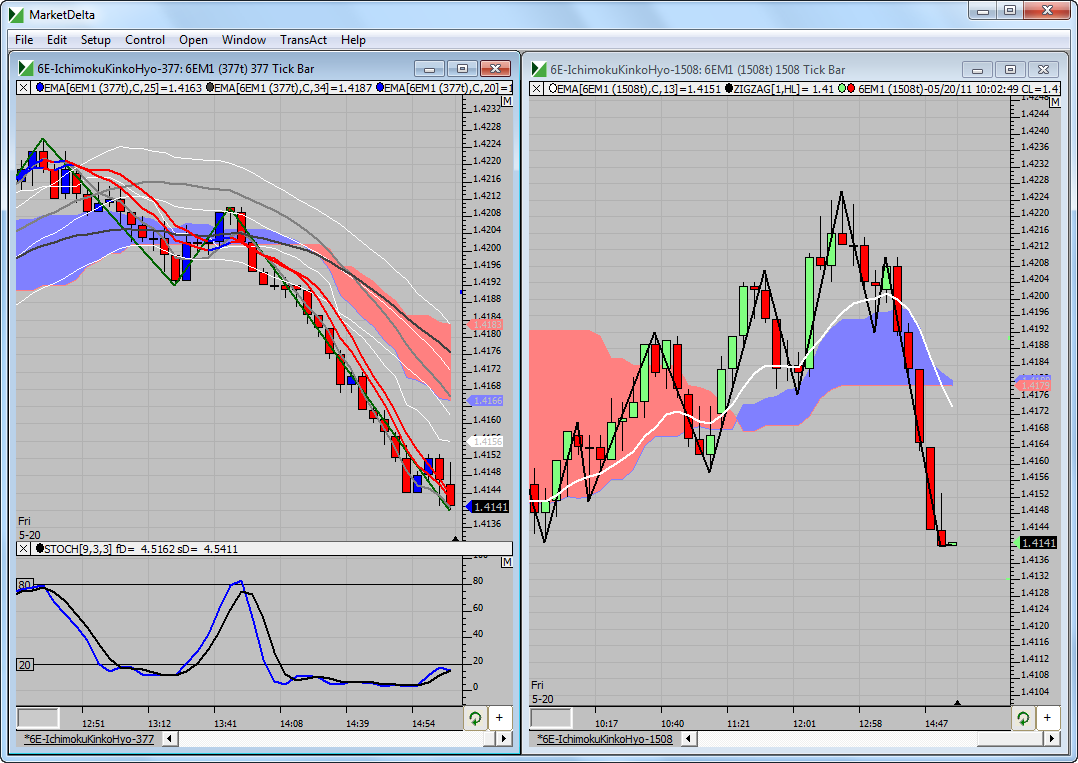This screenshot has width=1078, height=763.
Task: Click the blue 1.4166 price marker in 377 chart
Action: tap(486, 400)
